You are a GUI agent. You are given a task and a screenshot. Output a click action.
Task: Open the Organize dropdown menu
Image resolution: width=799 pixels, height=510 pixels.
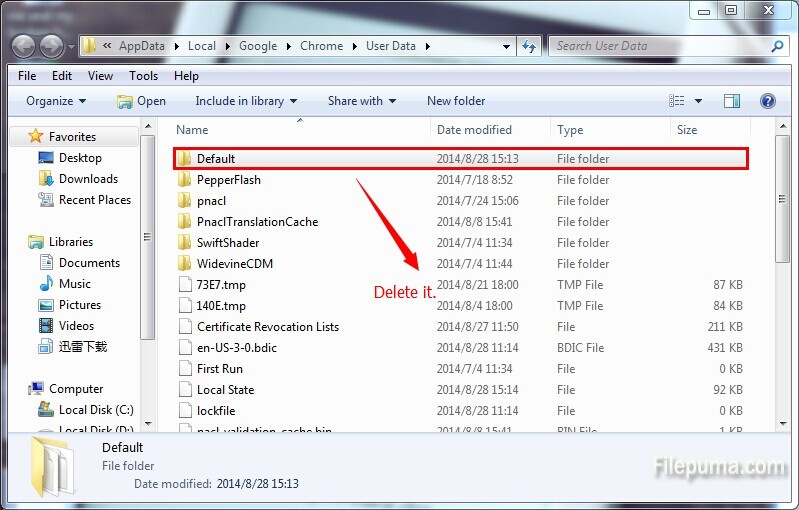tap(56, 101)
